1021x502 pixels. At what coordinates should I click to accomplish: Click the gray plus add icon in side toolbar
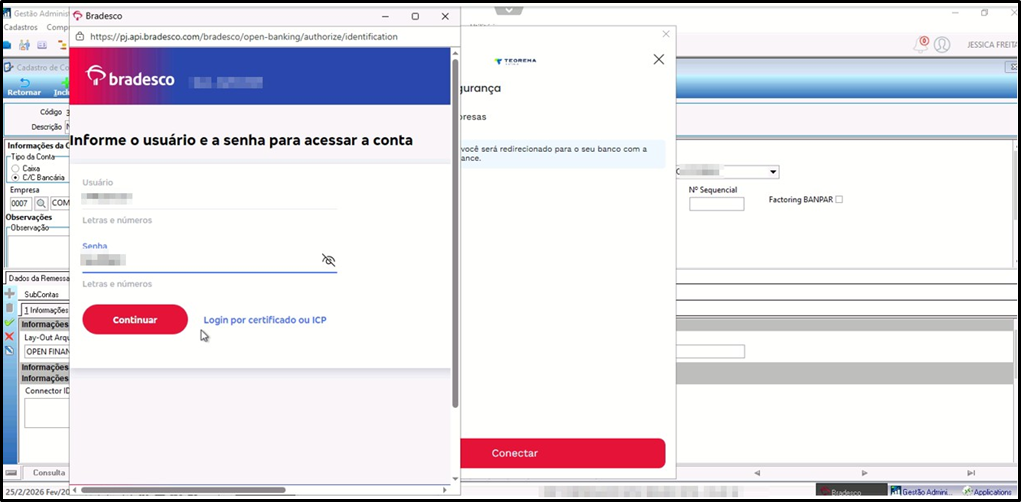pos(9,294)
